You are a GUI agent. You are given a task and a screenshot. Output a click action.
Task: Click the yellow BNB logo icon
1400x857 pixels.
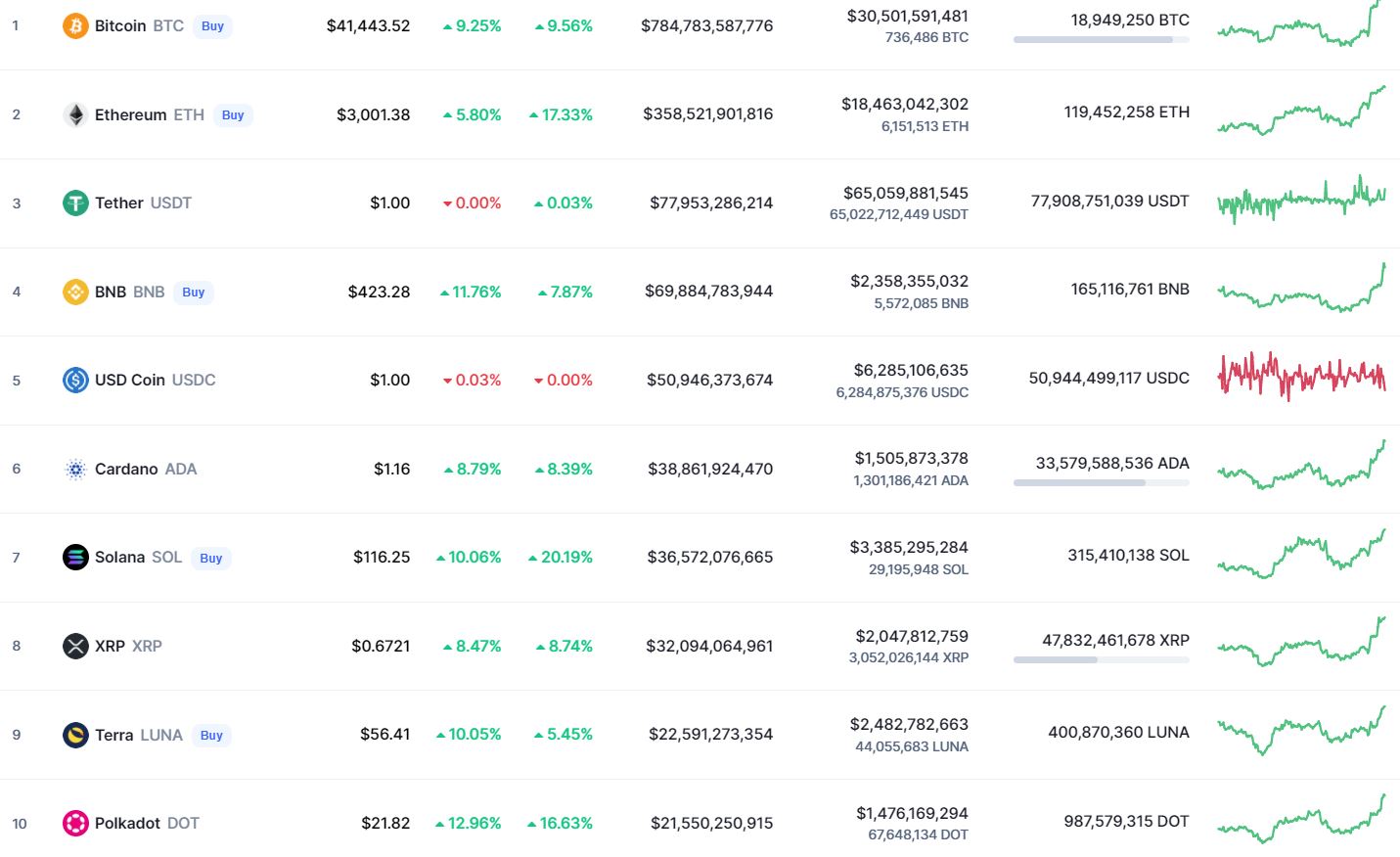pos(75,292)
